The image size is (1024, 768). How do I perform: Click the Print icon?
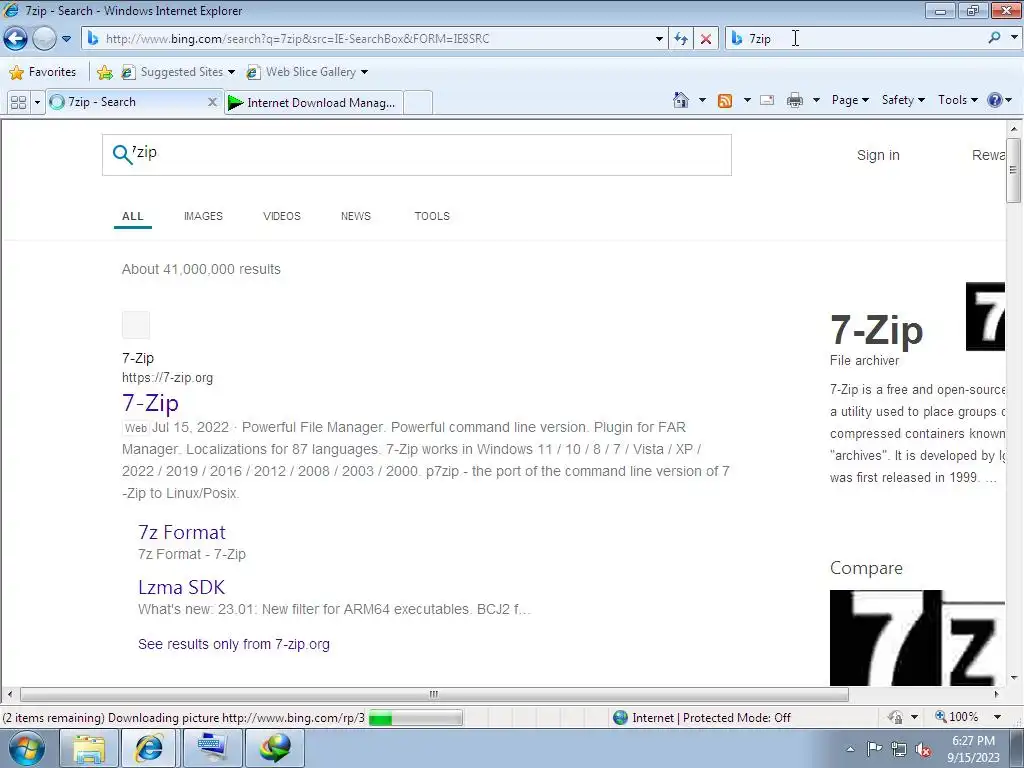795,100
